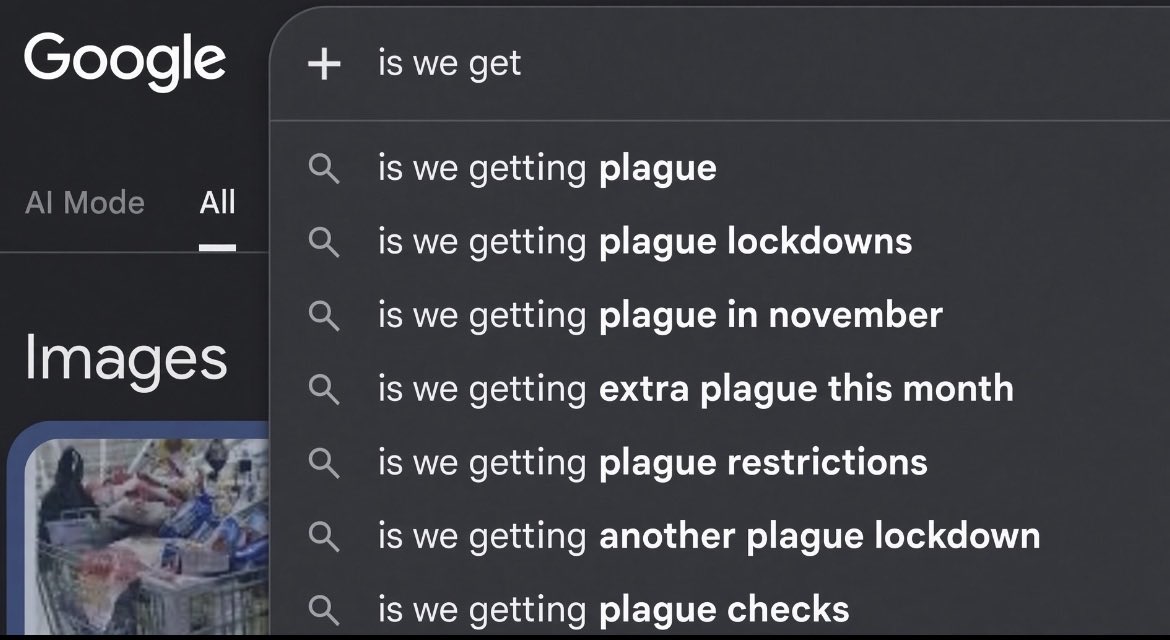Click into the search text field
The height and width of the screenshot is (640, 1170).
pos(769,64)
